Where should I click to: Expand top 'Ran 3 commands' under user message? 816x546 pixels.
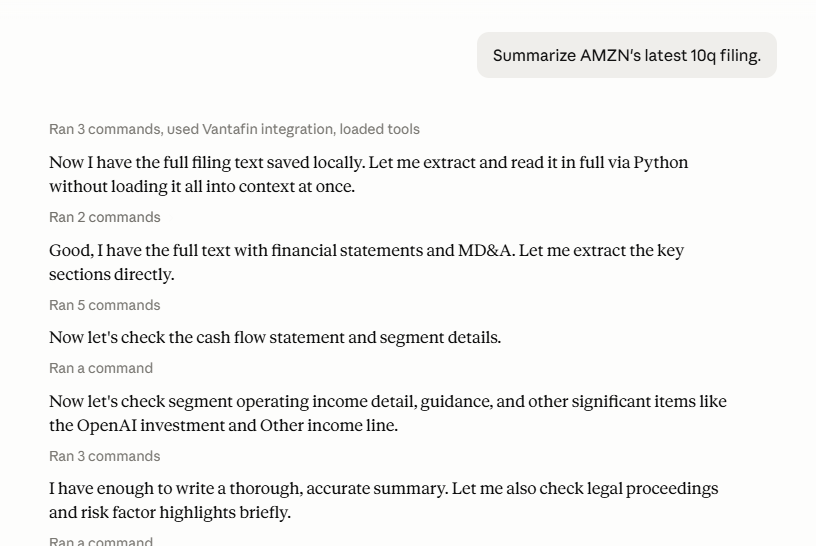tap(105, 129)
